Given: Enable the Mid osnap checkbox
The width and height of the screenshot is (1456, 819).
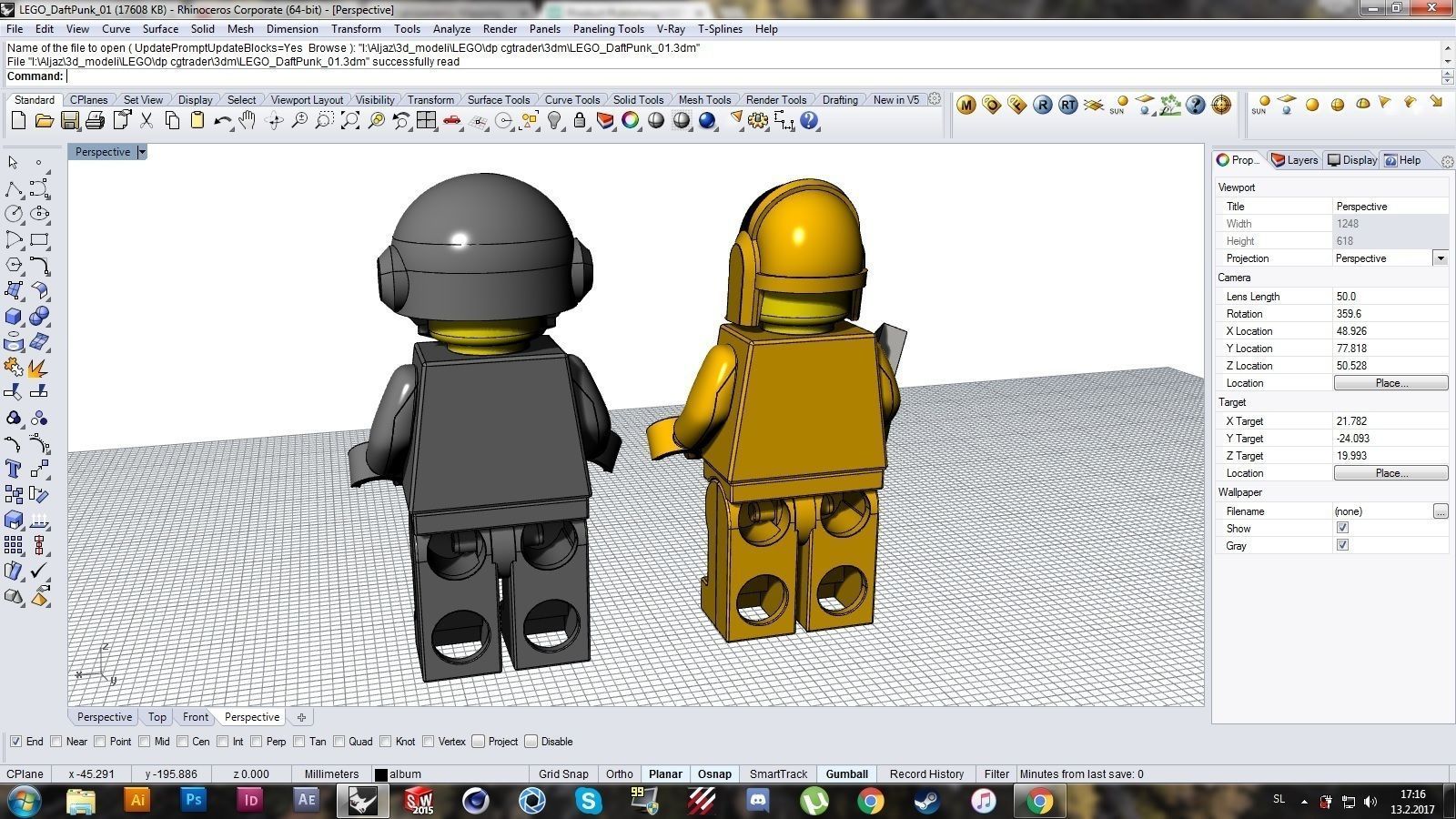Looking at the screenshot, I should [x=145, y=741].
